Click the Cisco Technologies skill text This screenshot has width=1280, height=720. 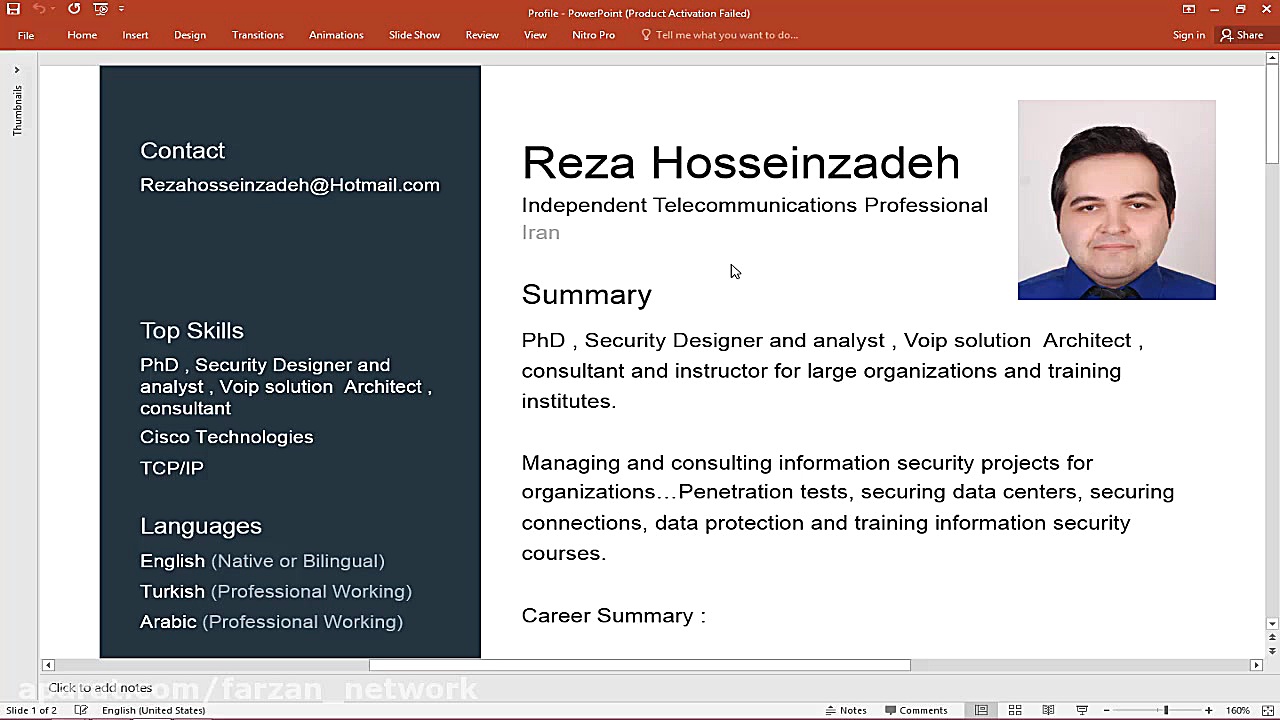pos(227,437)
